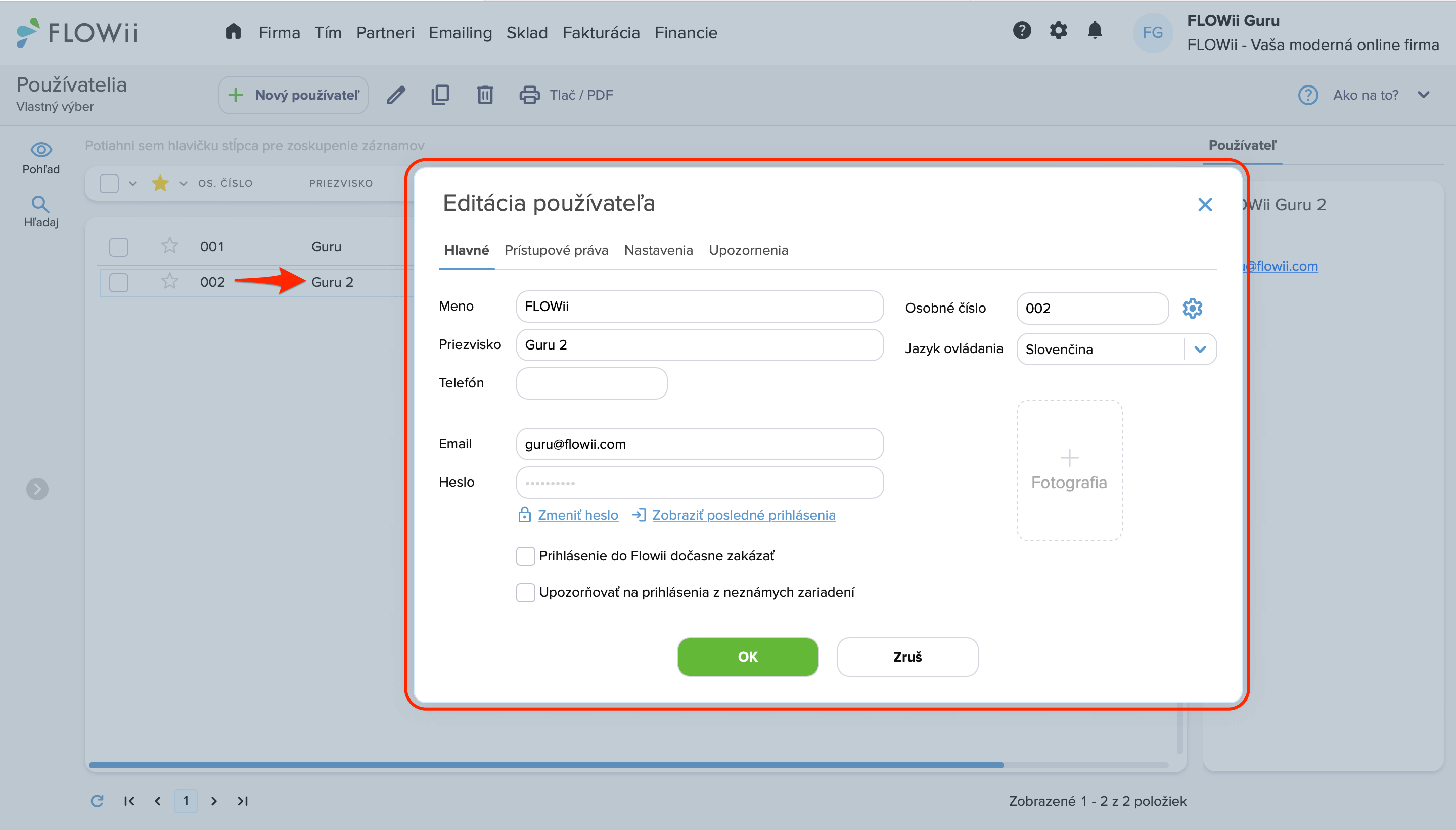Click the Priezvisko input field

(x=700, y=345)
